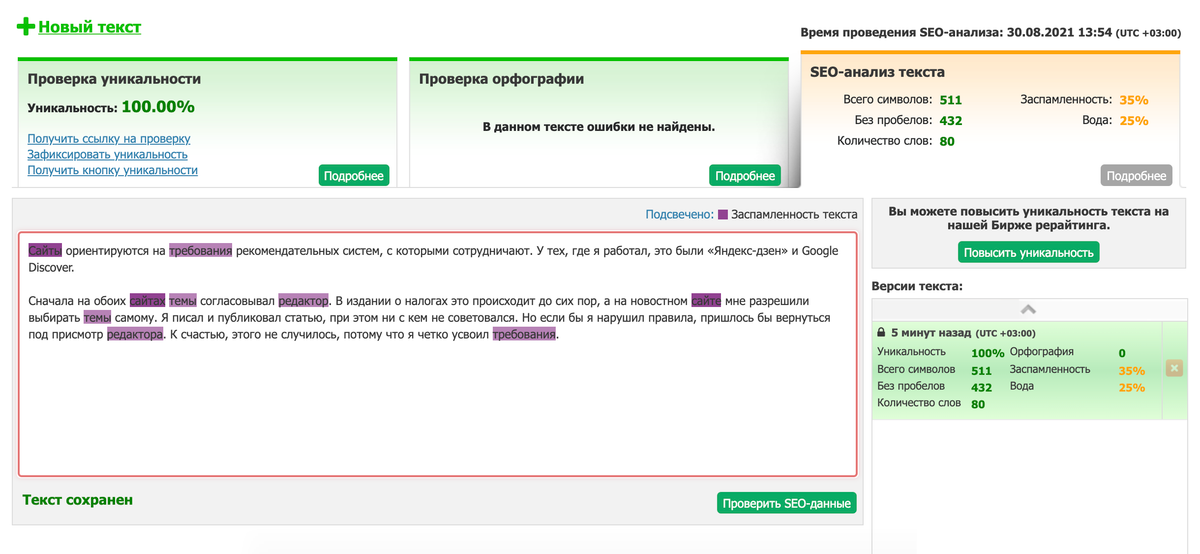Click the highlighted word Сайты in the text
This screenshot has height=554, width=1200.
(45, 250)
